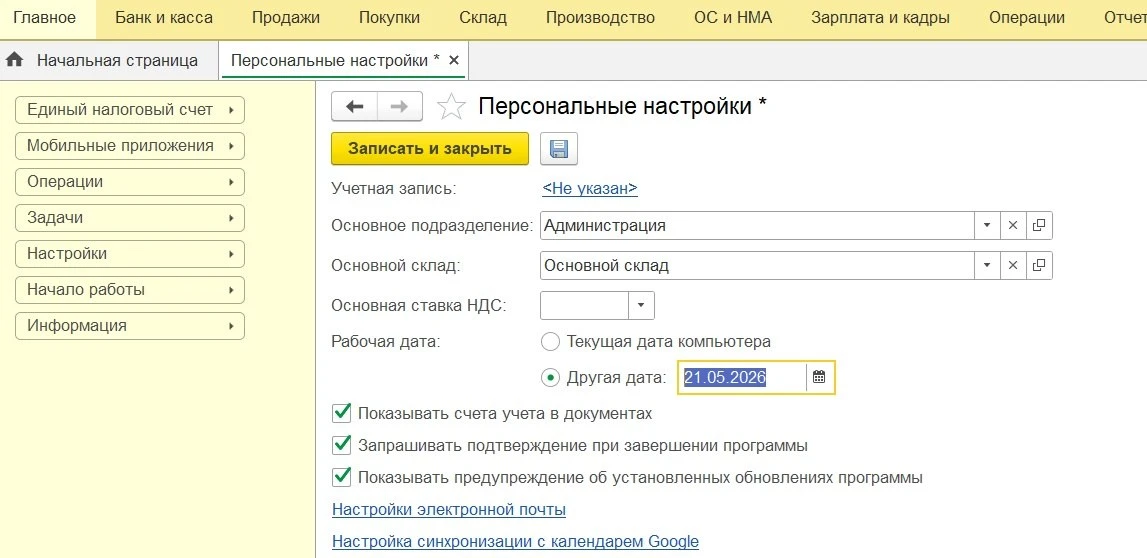Expand the Информация sidebar section
The image size is (1147, 558).
[x=129, y=325]
